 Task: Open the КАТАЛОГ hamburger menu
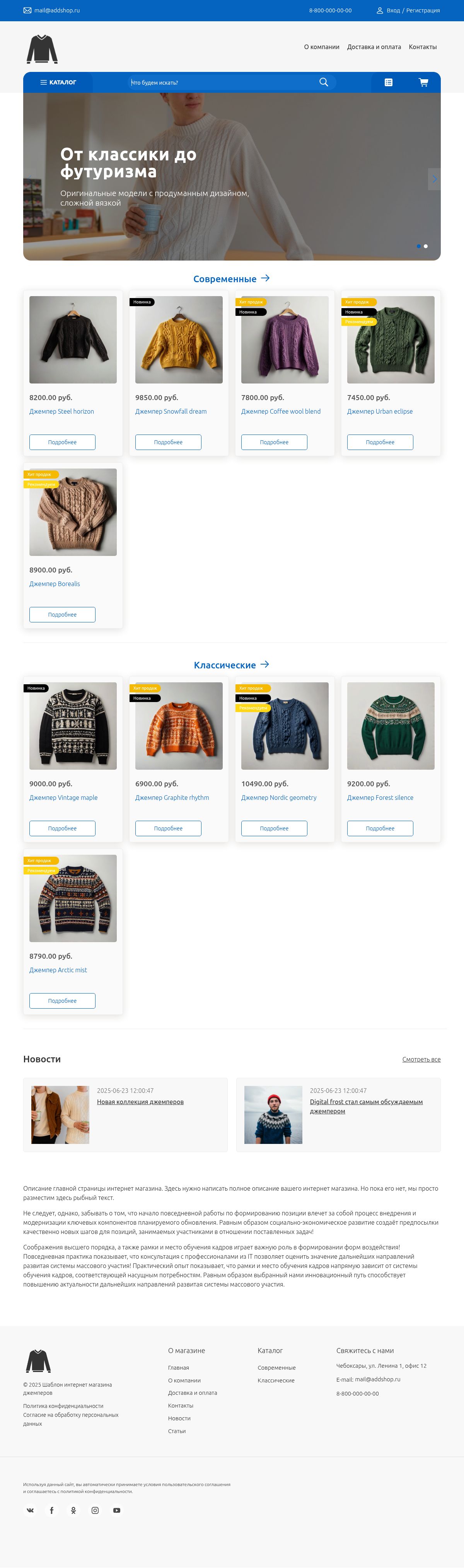pos(58,82)
